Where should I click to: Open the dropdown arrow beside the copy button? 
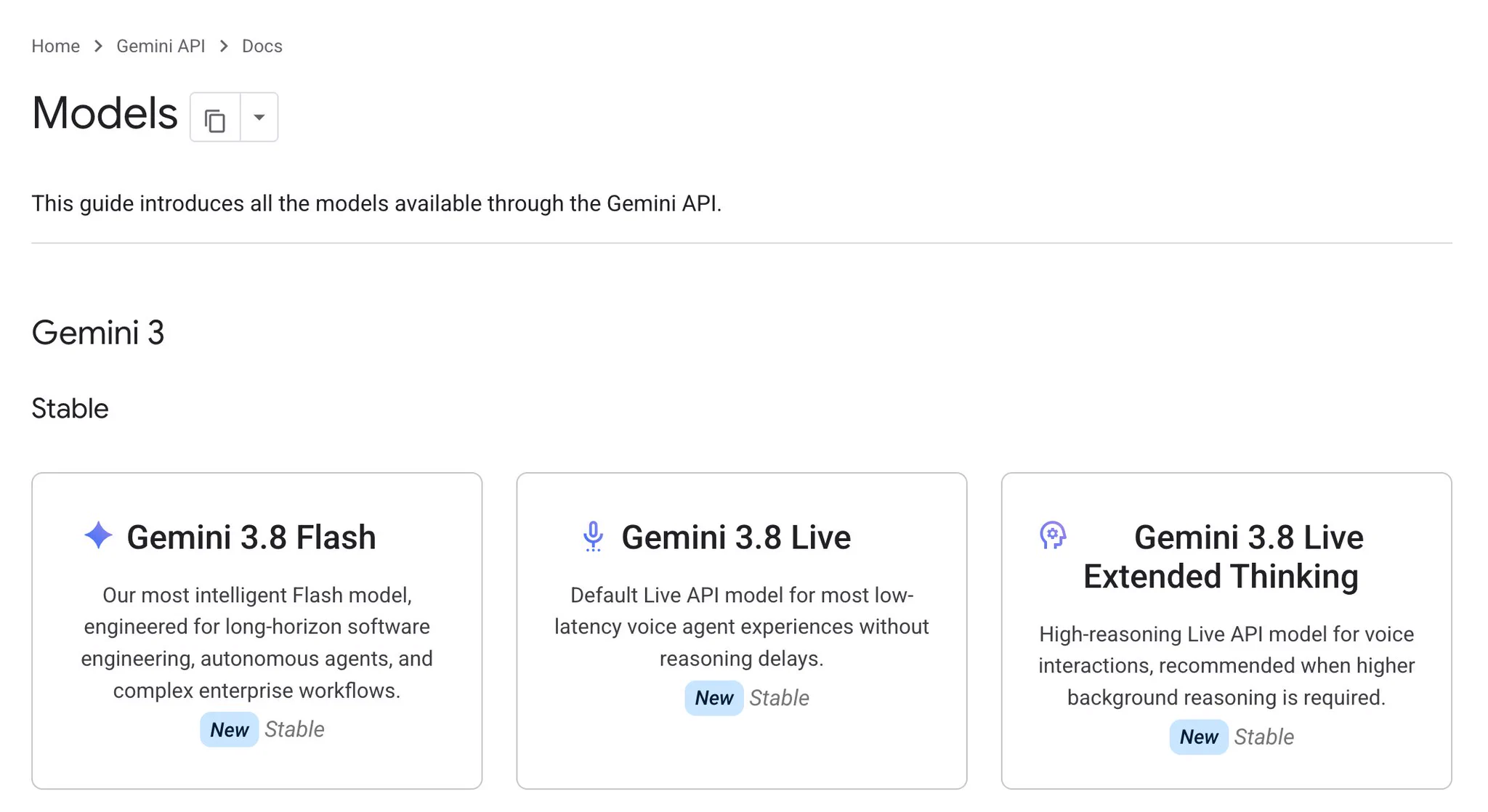(x=259, y=118)
